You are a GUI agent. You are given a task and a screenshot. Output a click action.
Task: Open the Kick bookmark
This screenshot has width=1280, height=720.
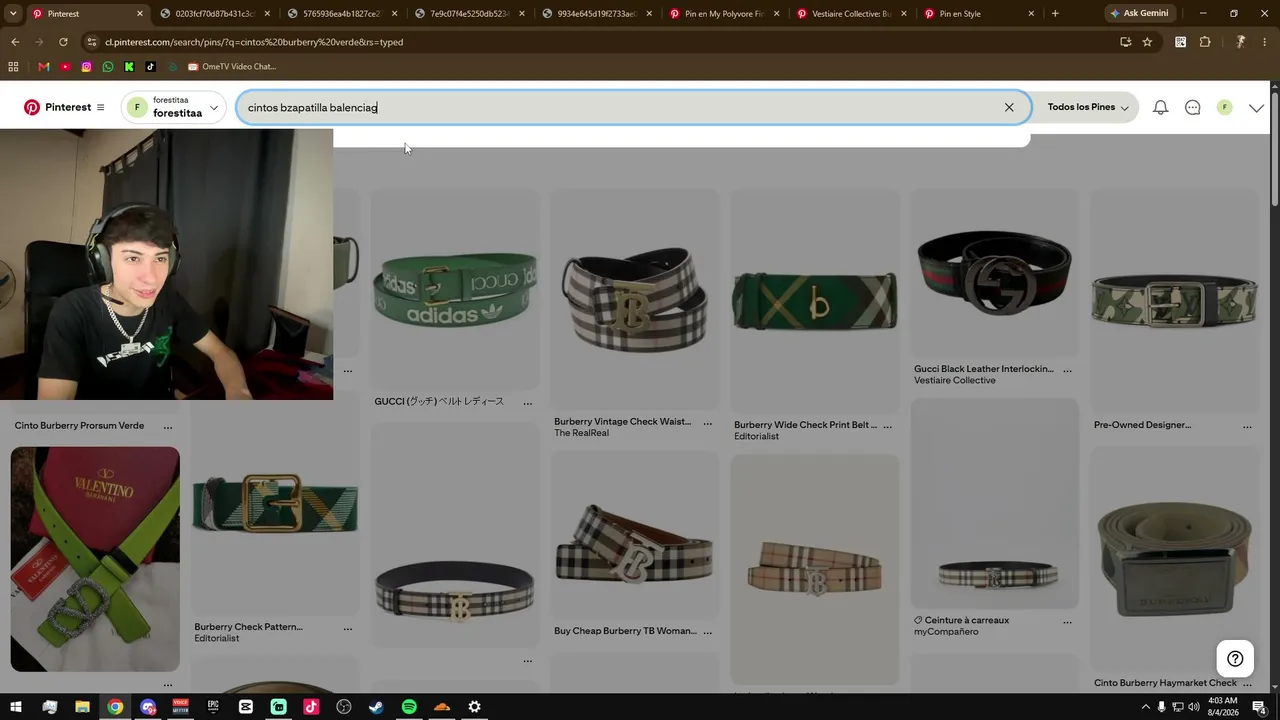129,67
